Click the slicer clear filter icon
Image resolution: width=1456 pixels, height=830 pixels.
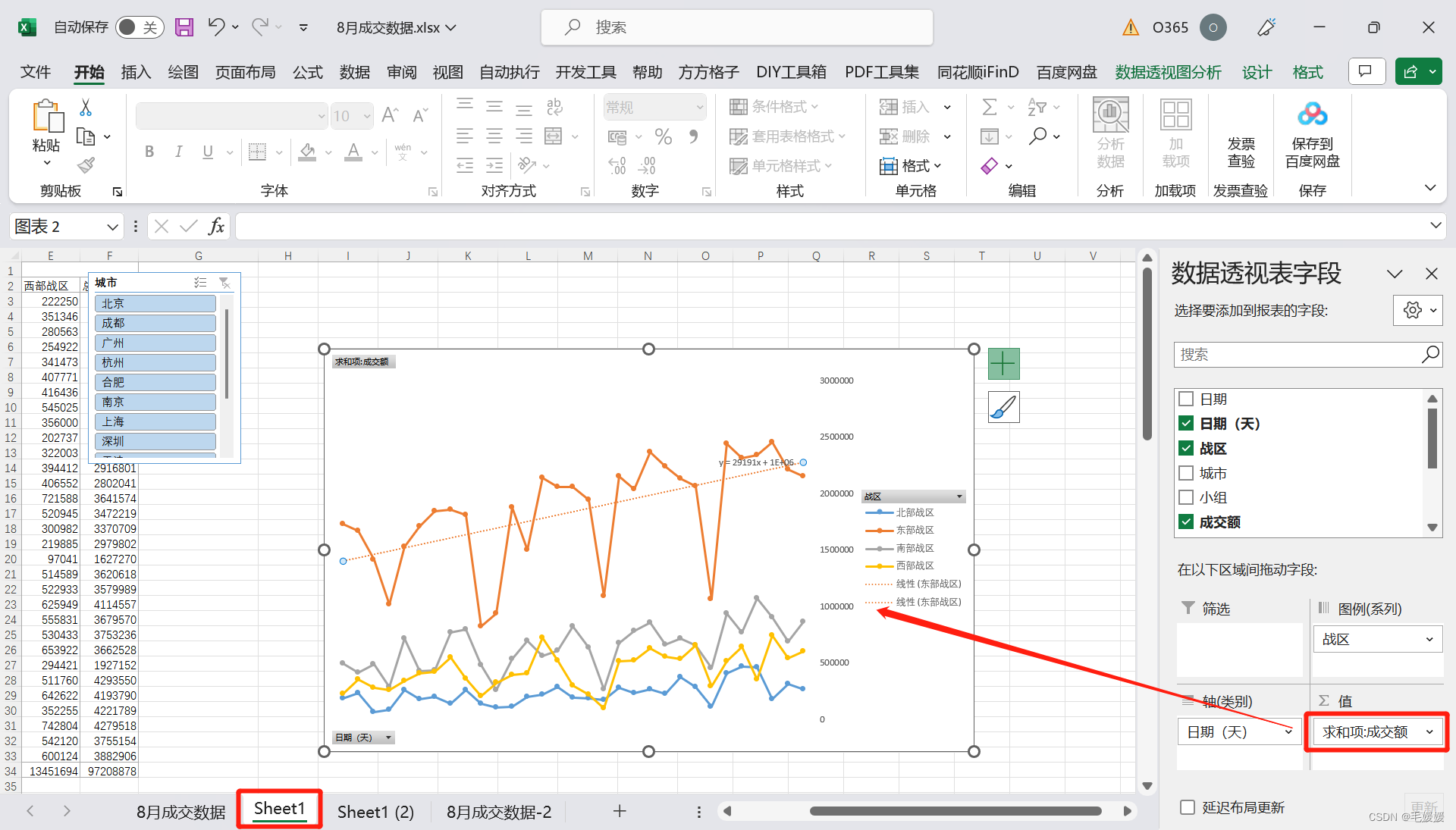click(224, 283)
